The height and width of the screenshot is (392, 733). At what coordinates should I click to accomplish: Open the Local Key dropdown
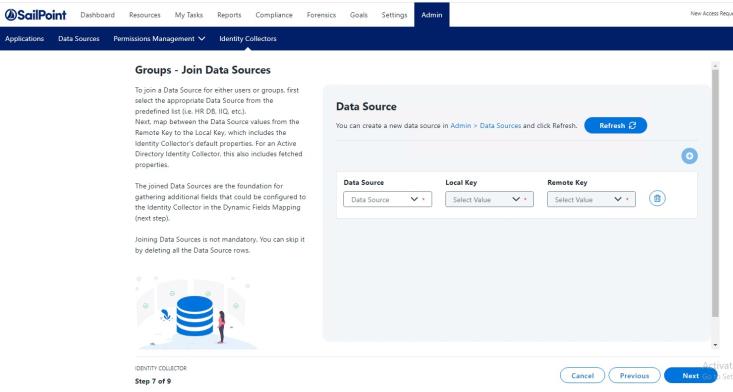(489, 200)
